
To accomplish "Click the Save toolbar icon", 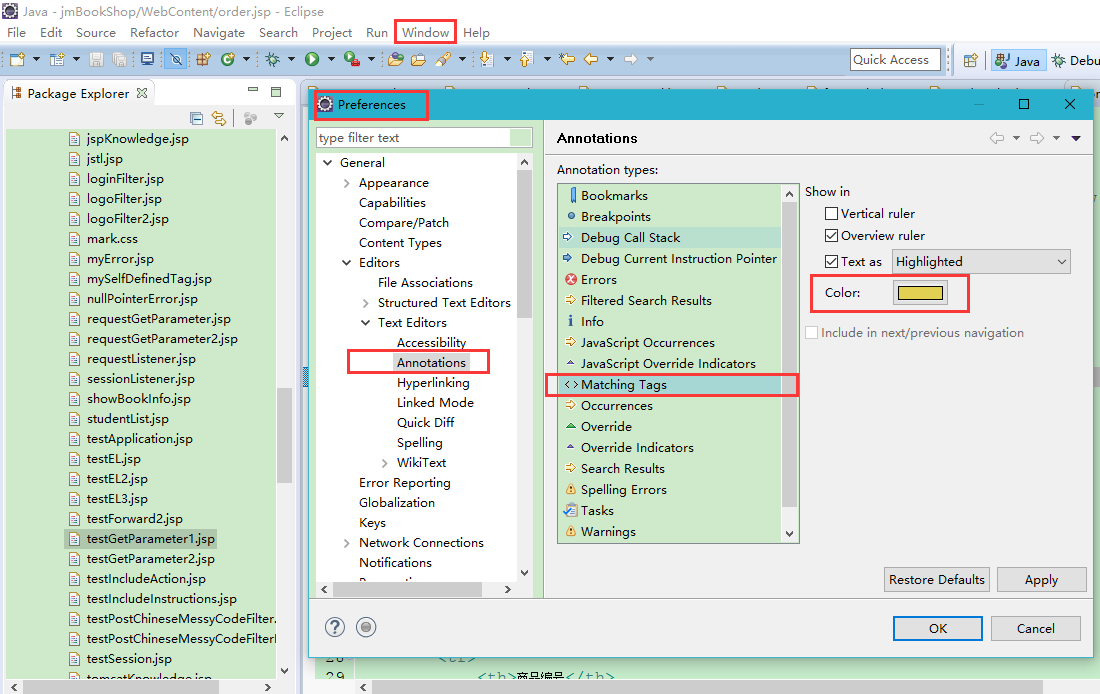I will click(x=97, y=60).
